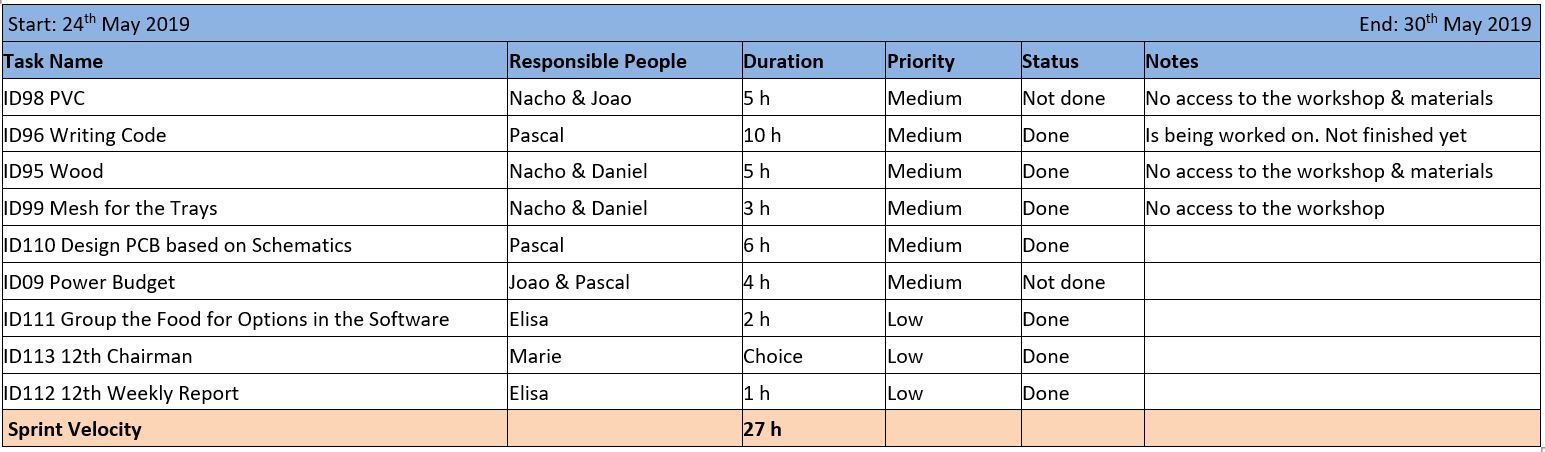Click the Priority column header

(x=952, y=61)
